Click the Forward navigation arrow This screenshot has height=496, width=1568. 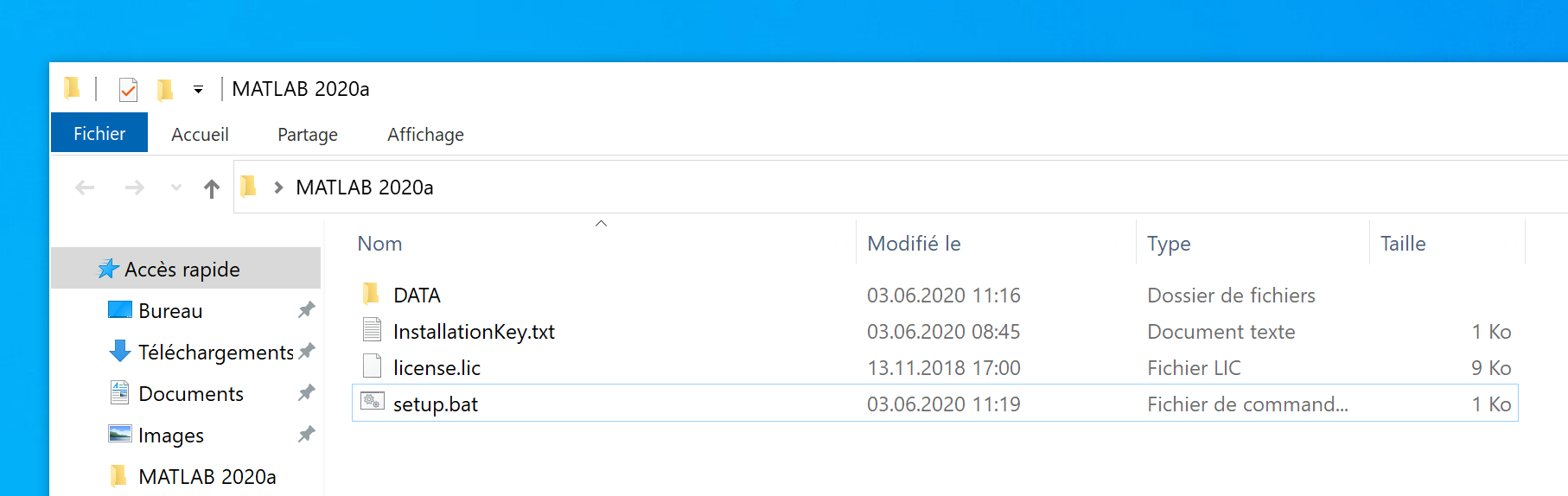(x=134, y=188)
